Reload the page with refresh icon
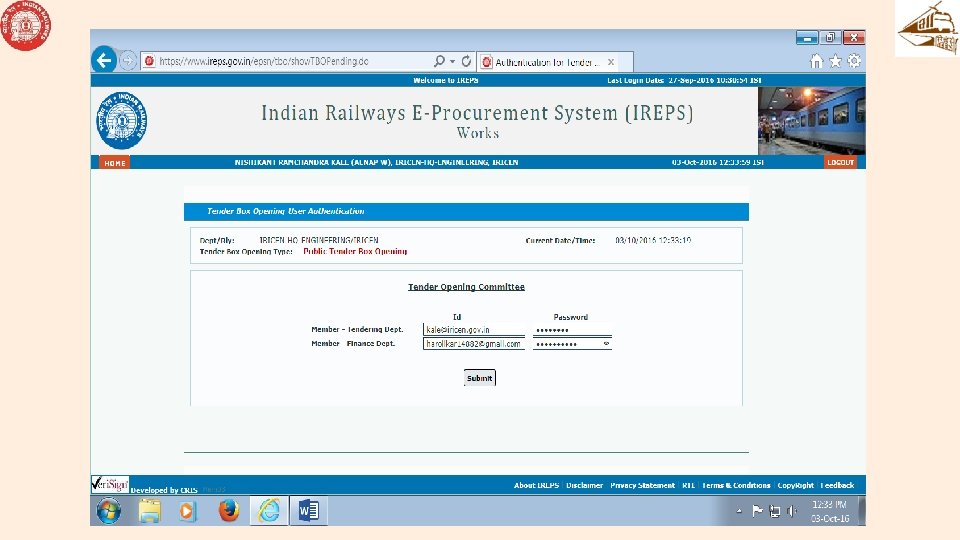This screenshot has width=960, height=540. 466,61
